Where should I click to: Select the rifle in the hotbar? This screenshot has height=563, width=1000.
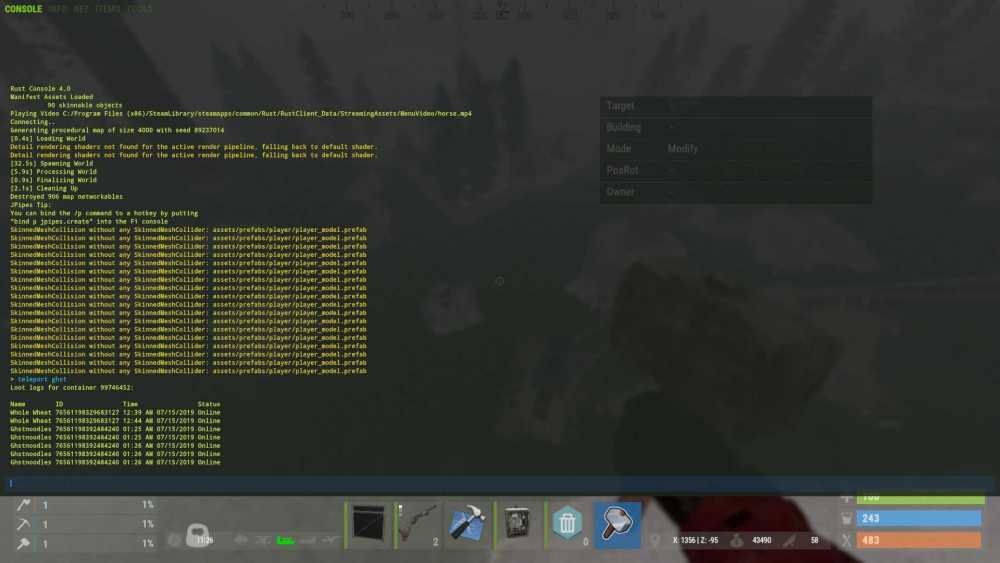pos(418,524)
